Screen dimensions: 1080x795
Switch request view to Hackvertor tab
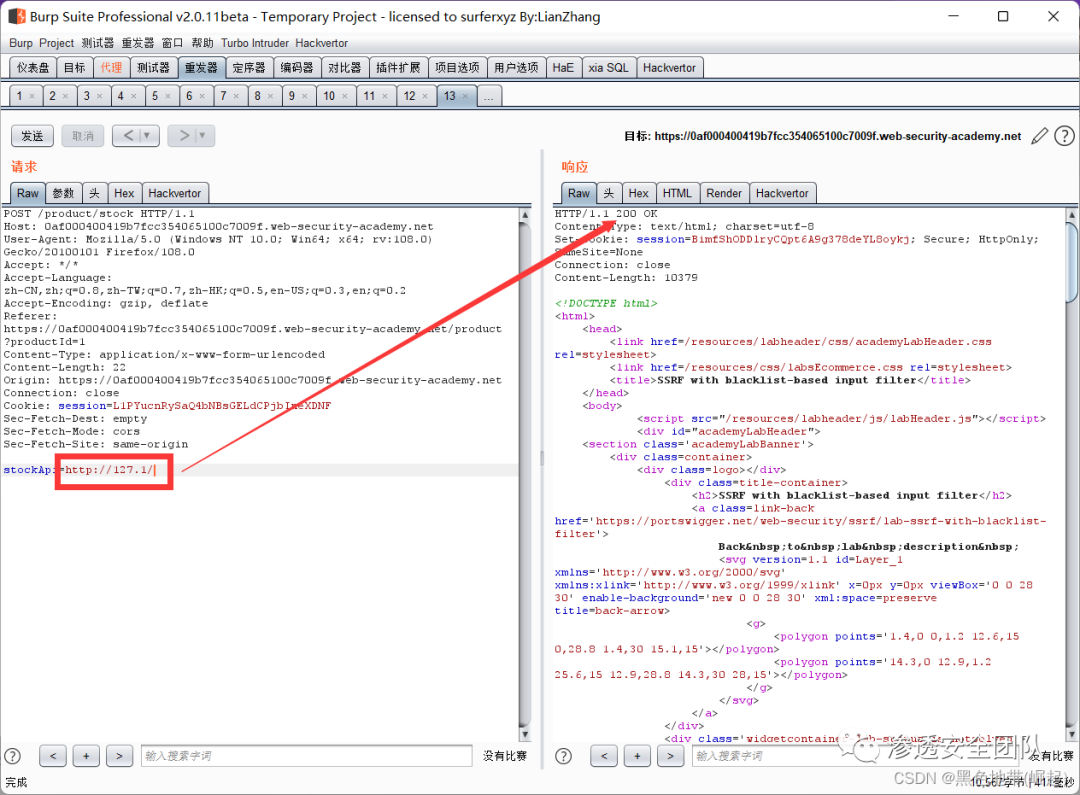pyautogui.click(x=175, y=194)
